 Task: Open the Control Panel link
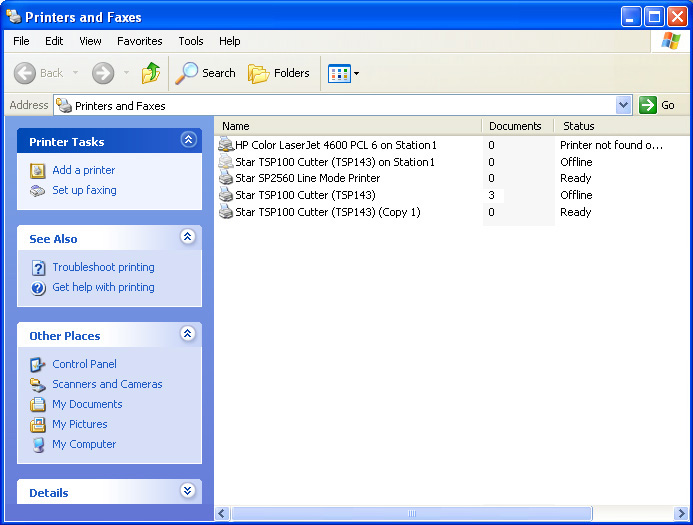tap(84, 364)
